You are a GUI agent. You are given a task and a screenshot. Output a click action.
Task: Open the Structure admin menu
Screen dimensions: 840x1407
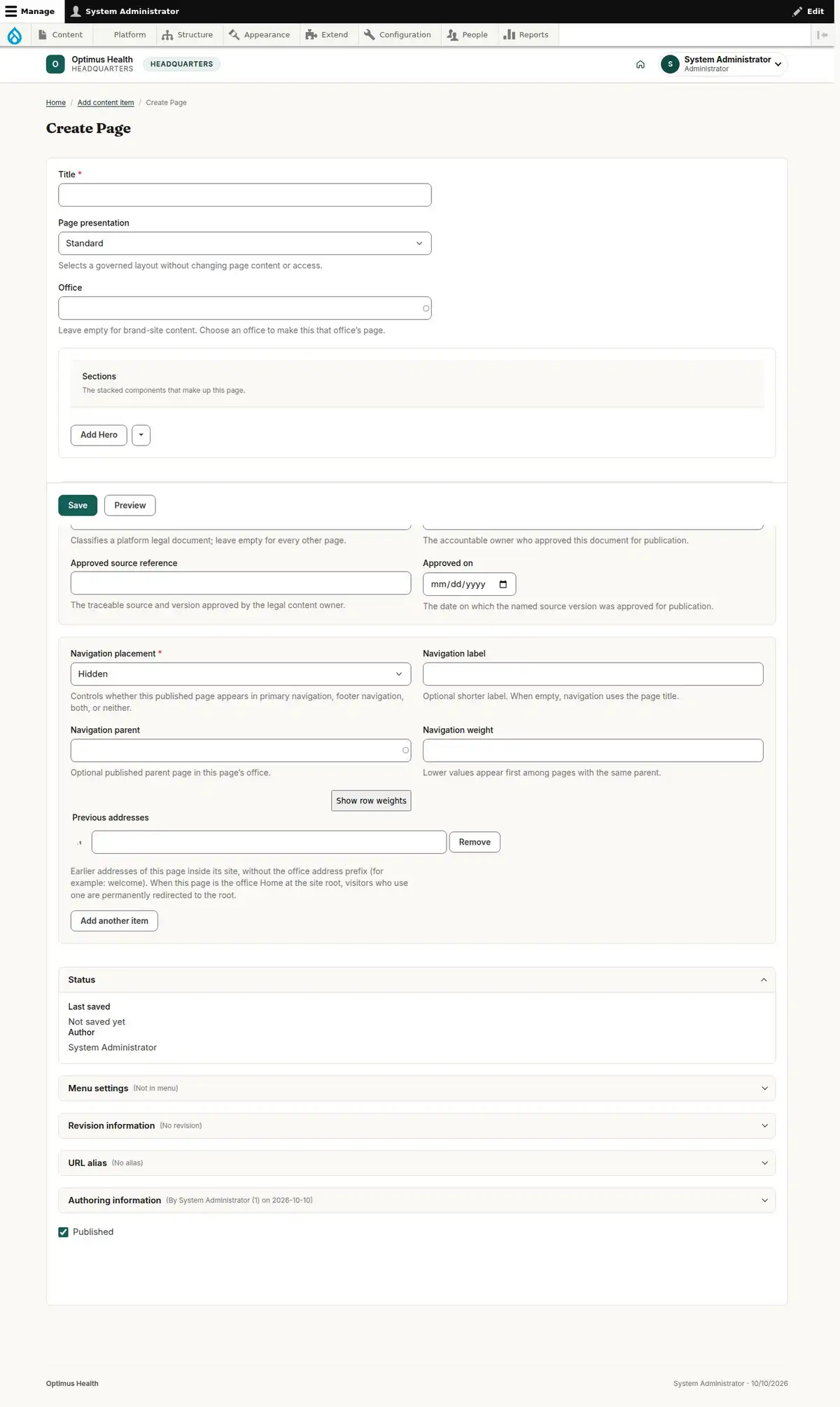[188, 35]
